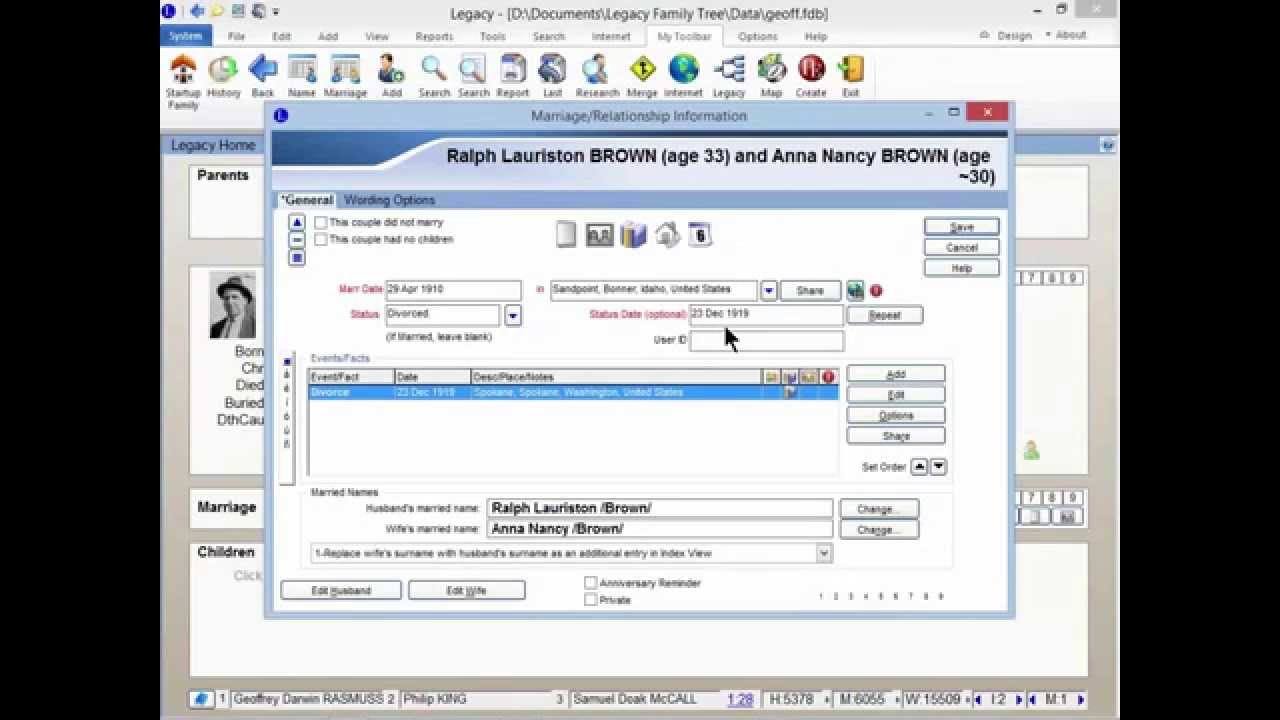Click the blue minus icon in the dialog

click(297, 240)
